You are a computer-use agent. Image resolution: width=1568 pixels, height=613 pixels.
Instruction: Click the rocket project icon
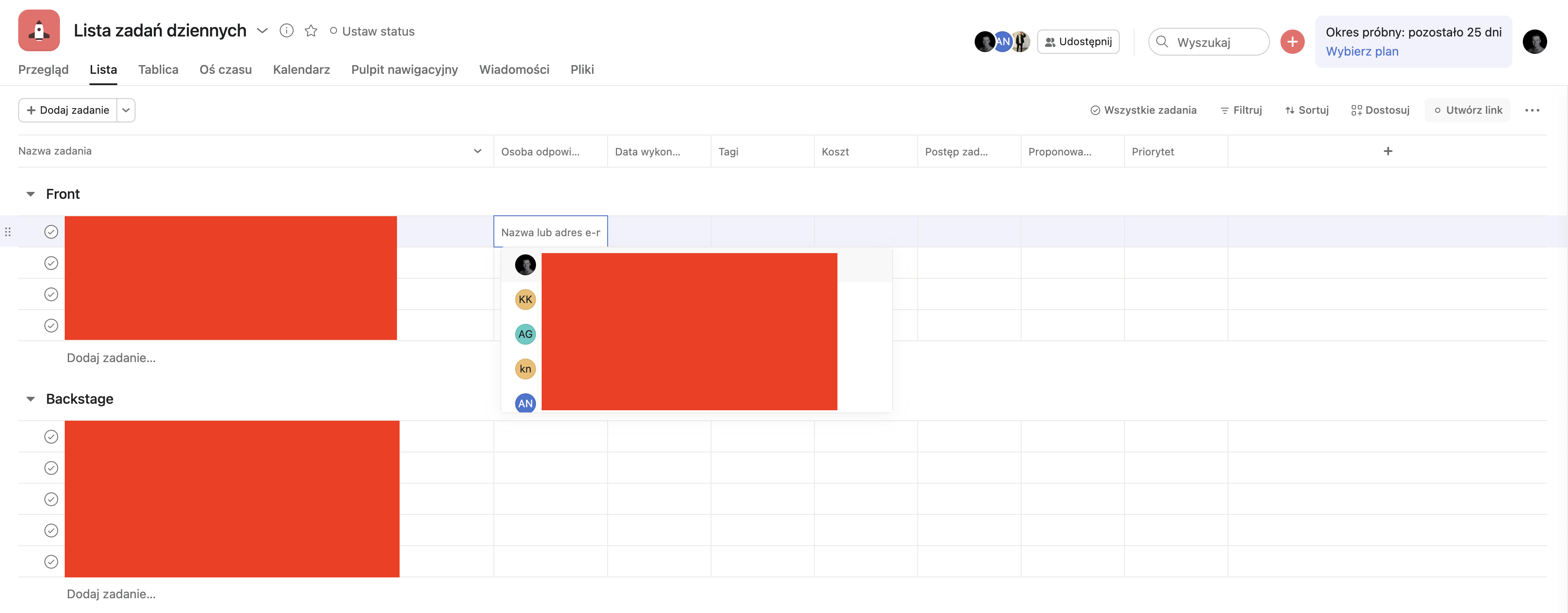[x=39, y=30]
